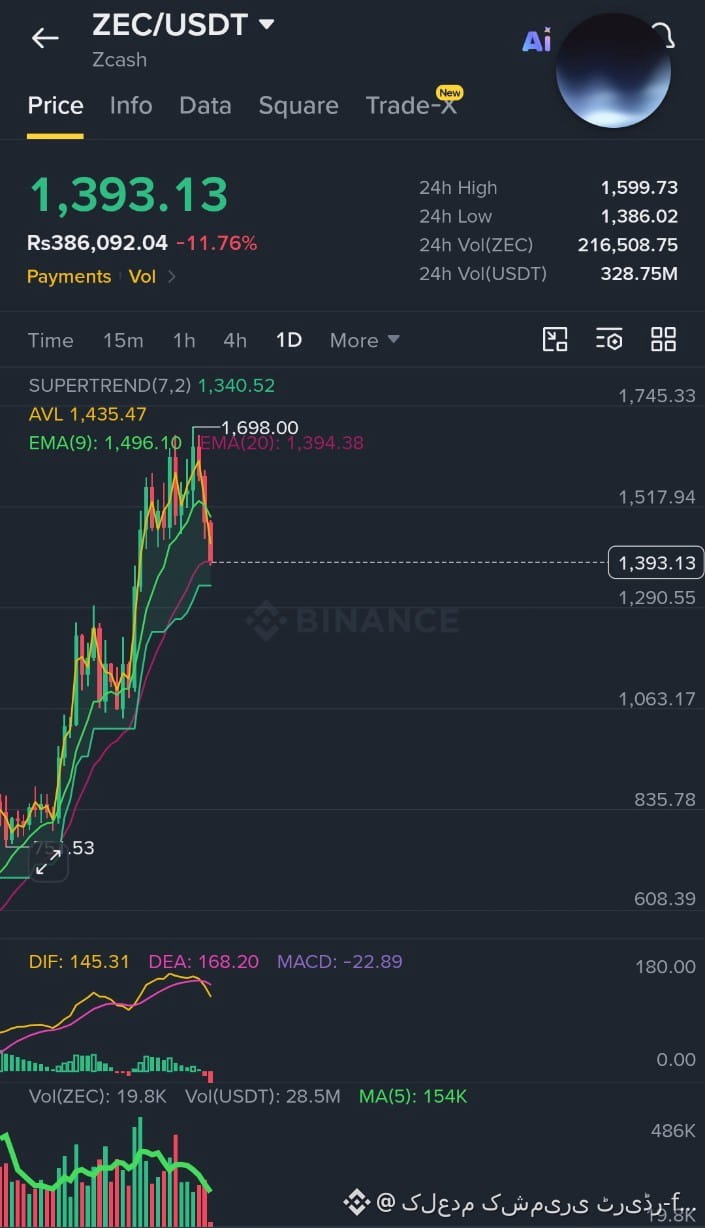Viewport: 705px width, 1228px height.
Task: Tap the round avatar thumbnail
Action: point(613,70)
